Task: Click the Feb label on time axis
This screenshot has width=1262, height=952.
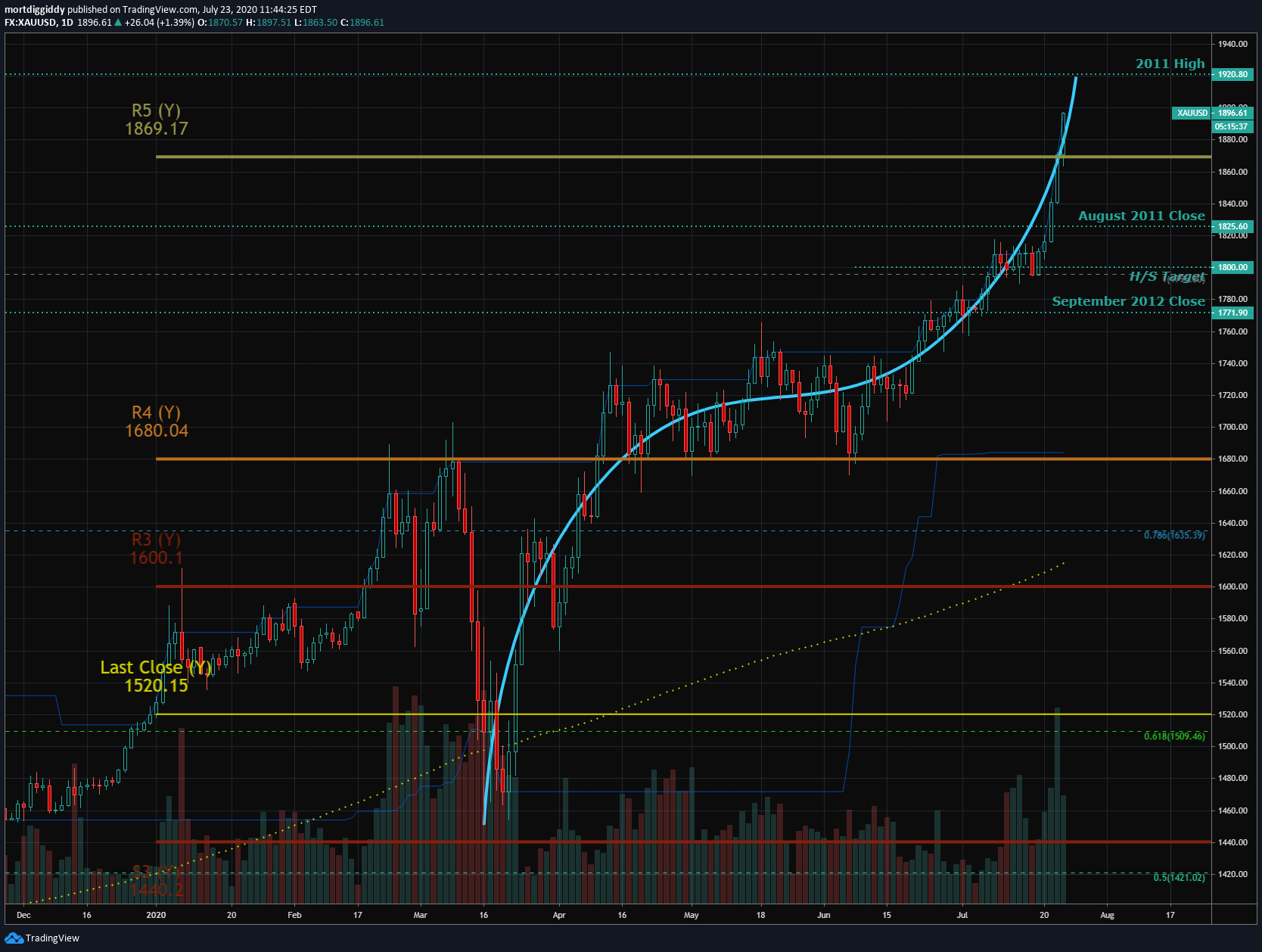Action: [294, 915]
